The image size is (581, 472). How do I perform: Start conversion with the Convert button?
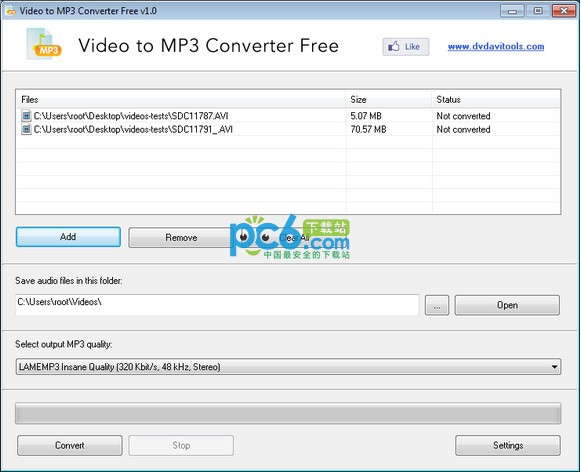70,445
